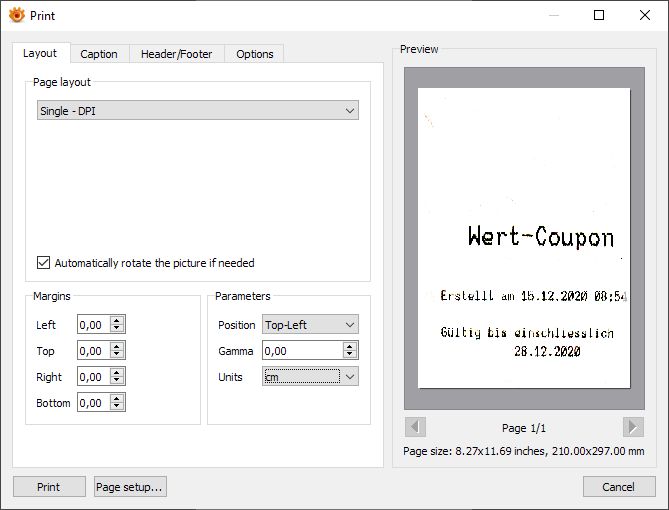Expand the Position Top-Left dropdown
Image resolution: width=669 pixels, height=510 pixels.
click(x=310, y=325)
